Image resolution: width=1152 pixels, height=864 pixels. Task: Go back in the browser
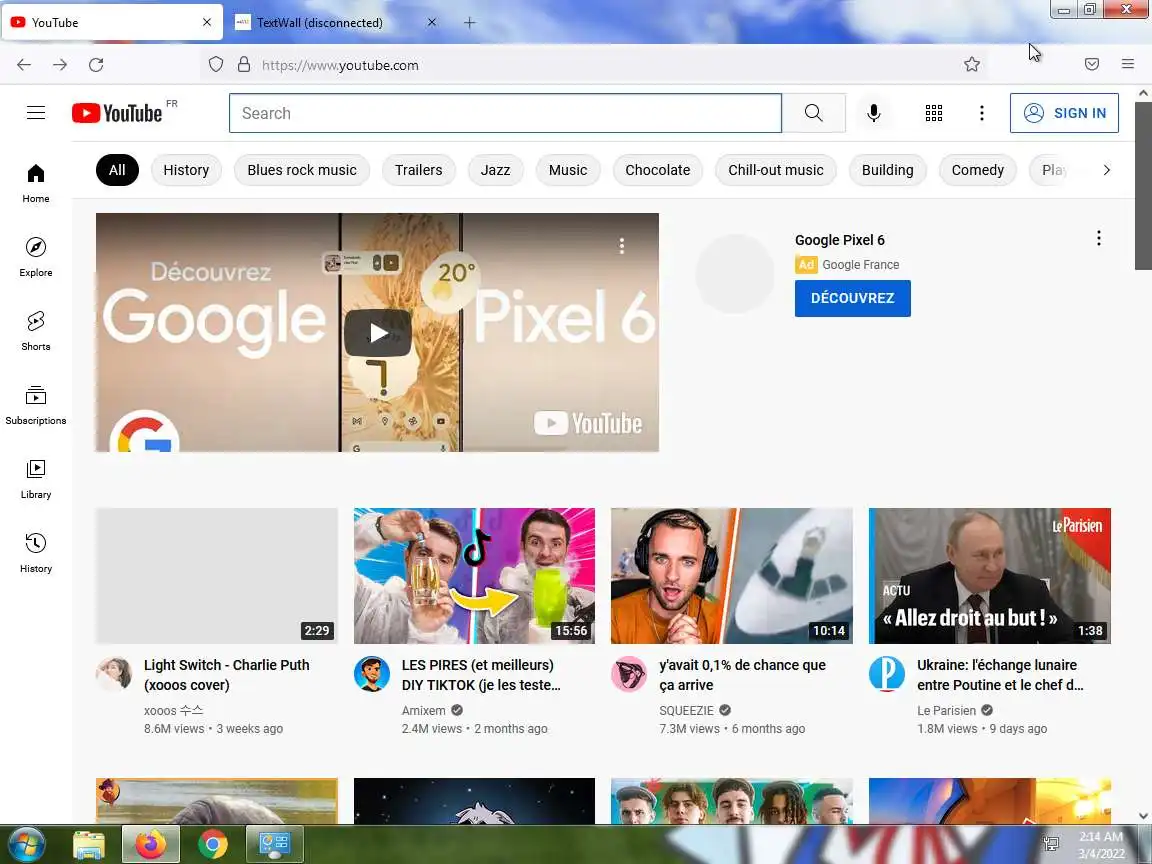point(24,65)
